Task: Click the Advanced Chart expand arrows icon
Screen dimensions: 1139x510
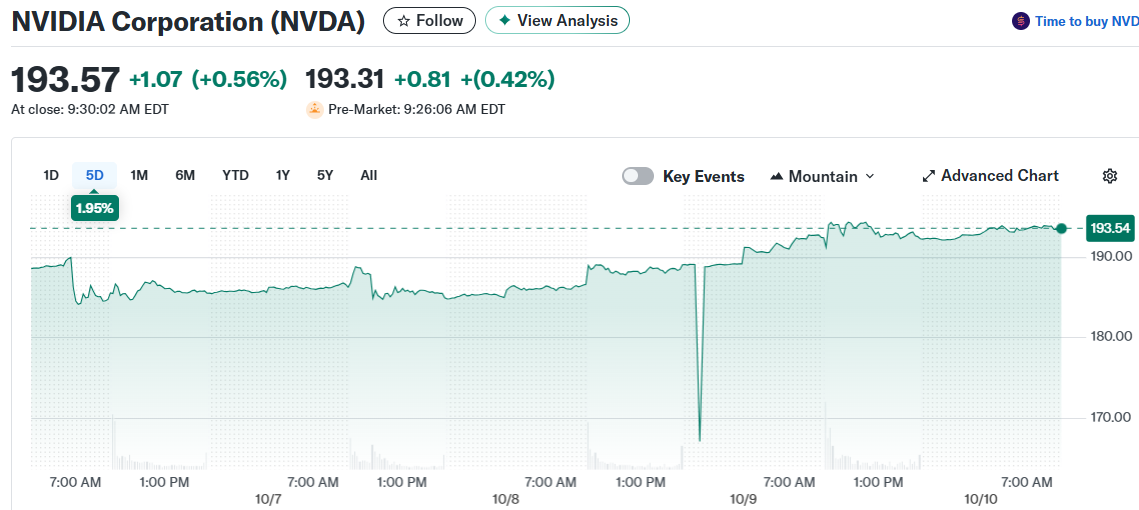Action: pos(929,176)
